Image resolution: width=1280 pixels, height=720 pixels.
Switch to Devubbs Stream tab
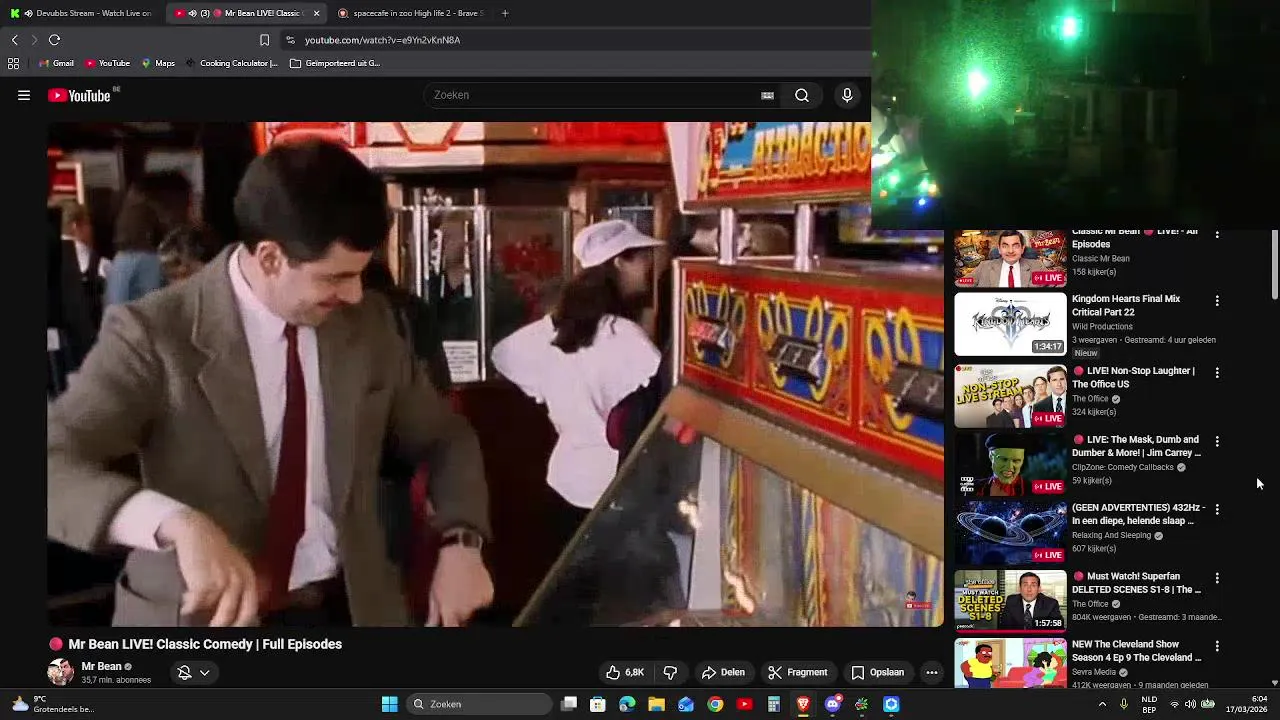coord(82,13)
